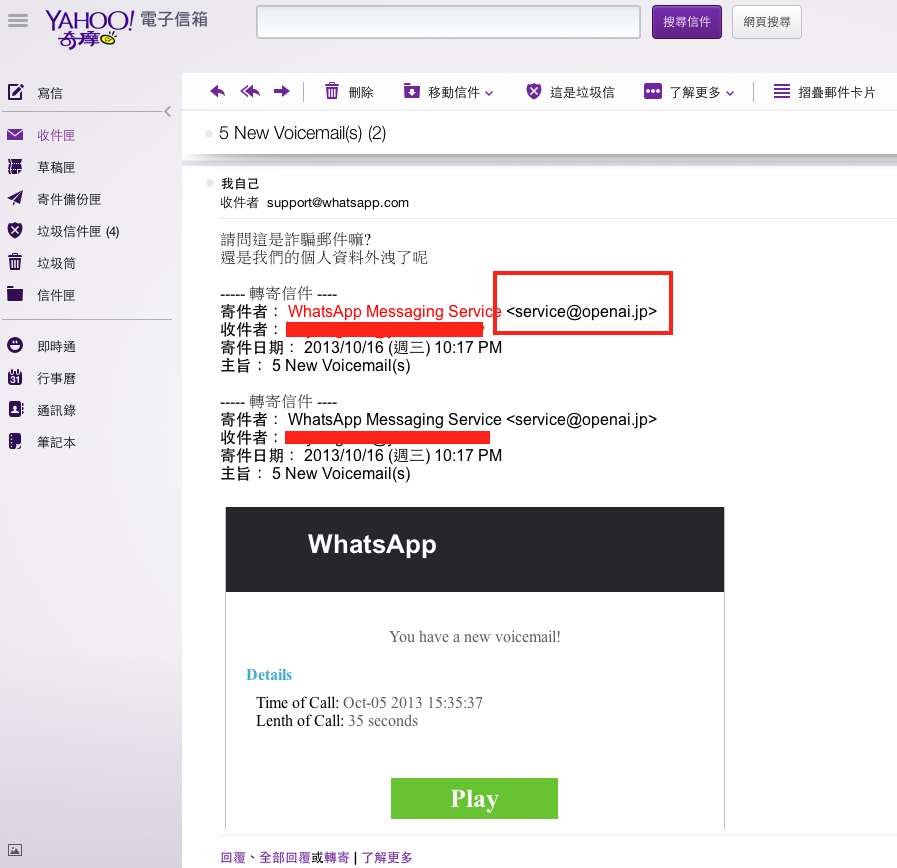
Task: Expand the 移動信件 dropdown arrow
Action: coord(489,93)
